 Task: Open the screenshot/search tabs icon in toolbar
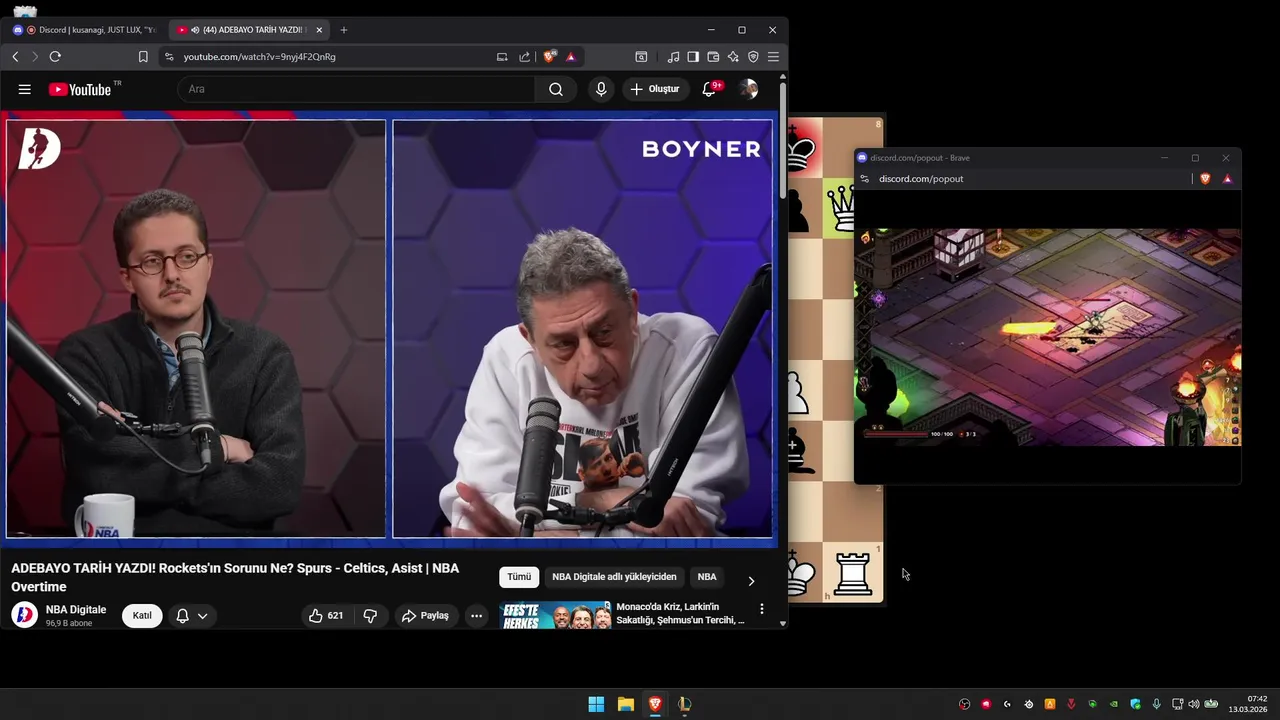(641, 57)
